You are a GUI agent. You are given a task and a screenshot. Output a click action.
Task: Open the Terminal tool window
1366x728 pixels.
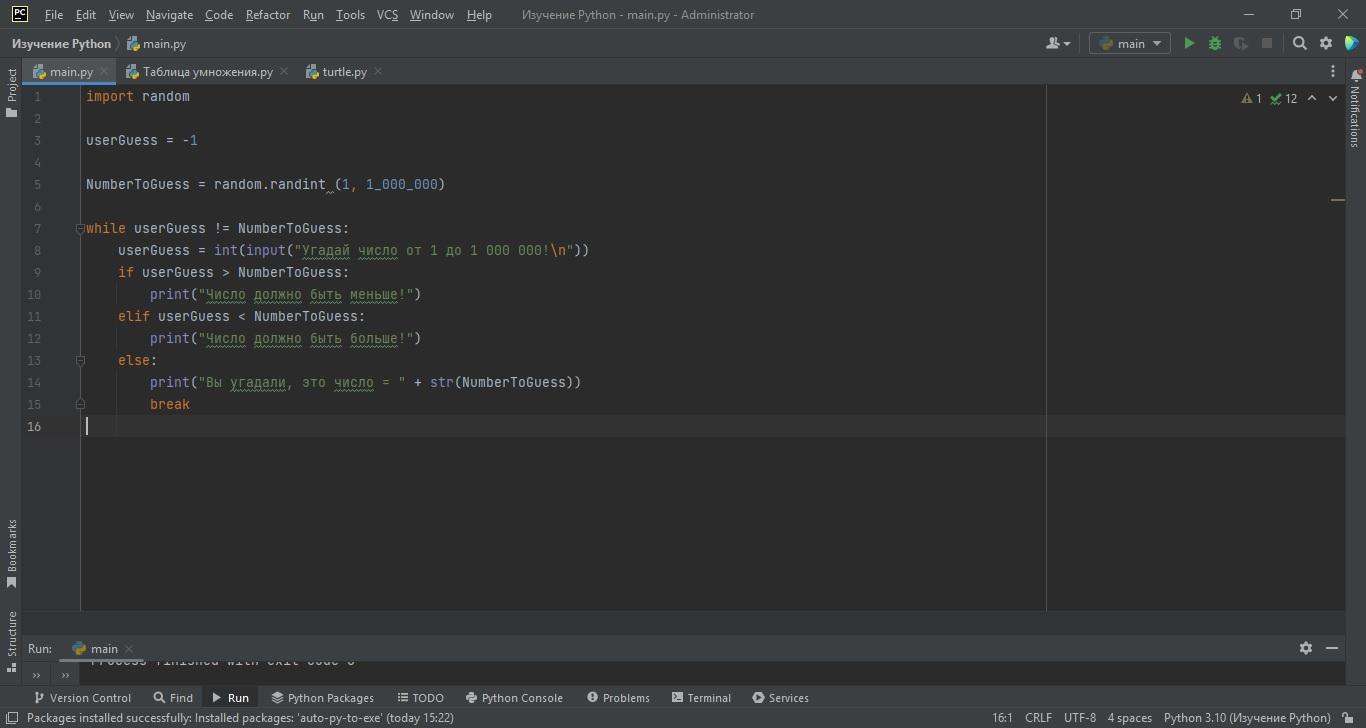pos(701,697)
